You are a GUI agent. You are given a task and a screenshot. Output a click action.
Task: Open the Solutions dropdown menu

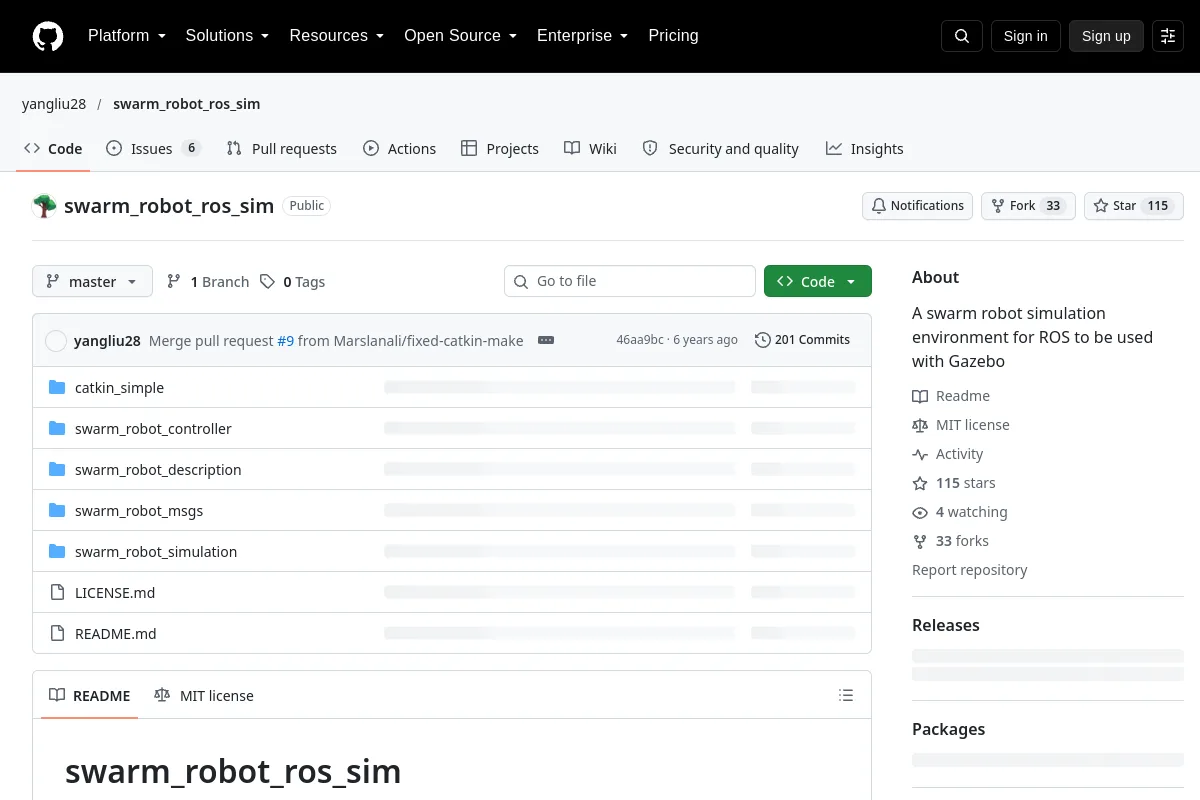tap(227, 36)
